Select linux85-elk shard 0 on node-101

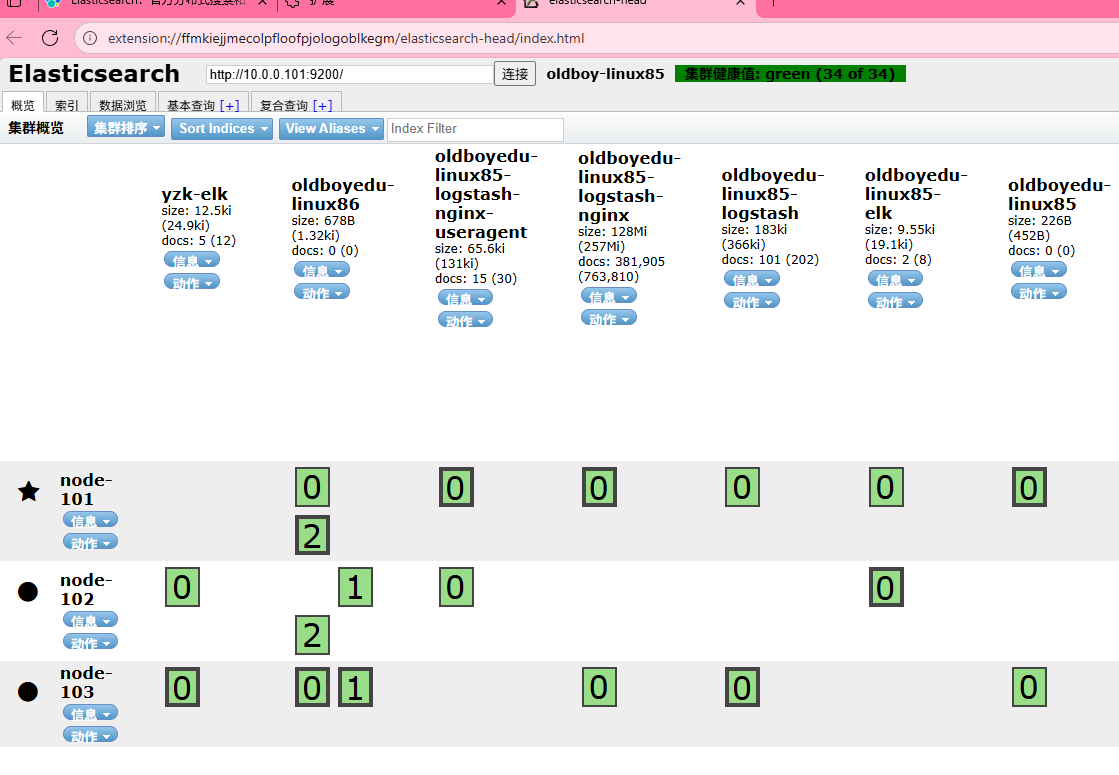[x=886, y=487]
